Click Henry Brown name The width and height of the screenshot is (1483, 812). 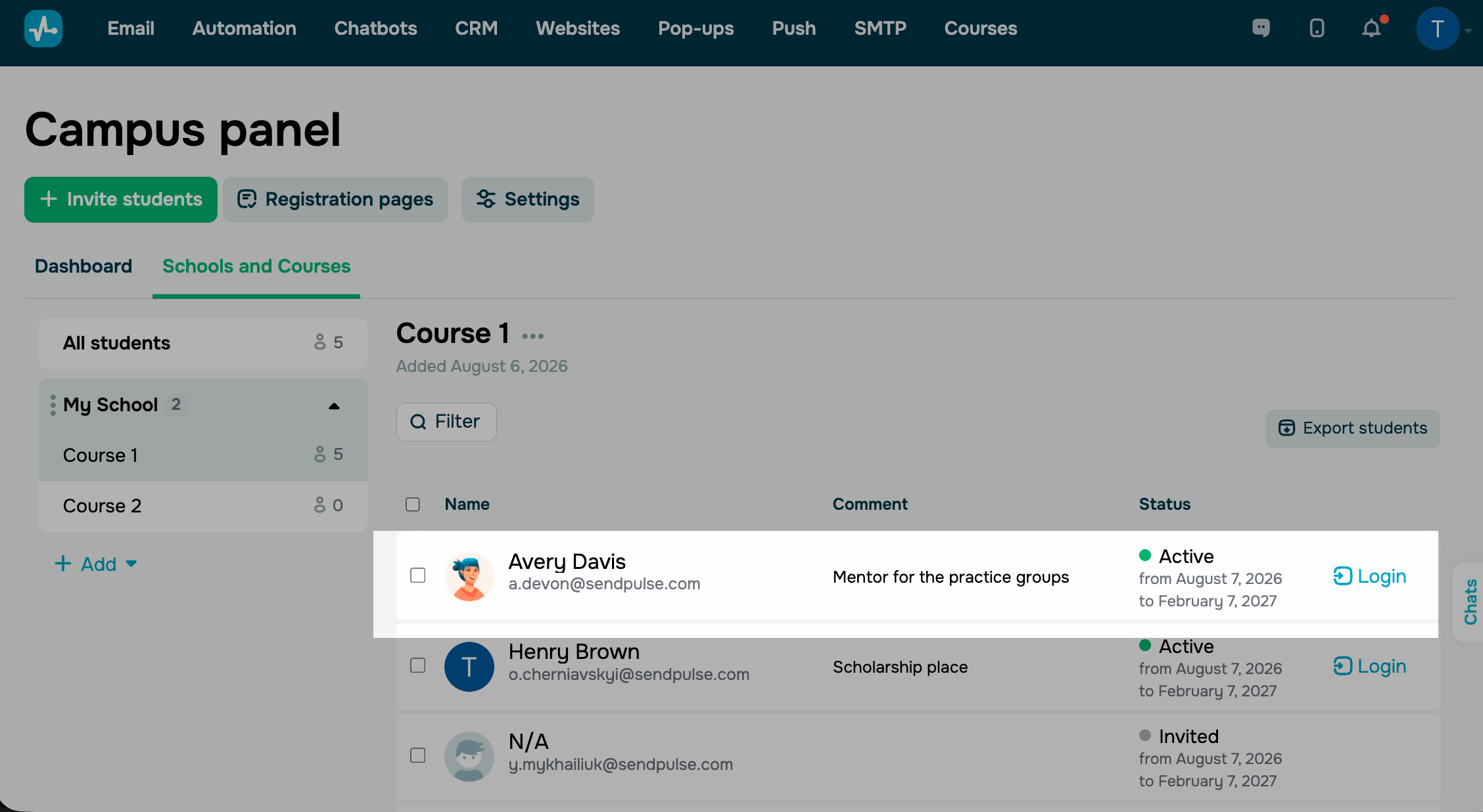tap(574, 652)
